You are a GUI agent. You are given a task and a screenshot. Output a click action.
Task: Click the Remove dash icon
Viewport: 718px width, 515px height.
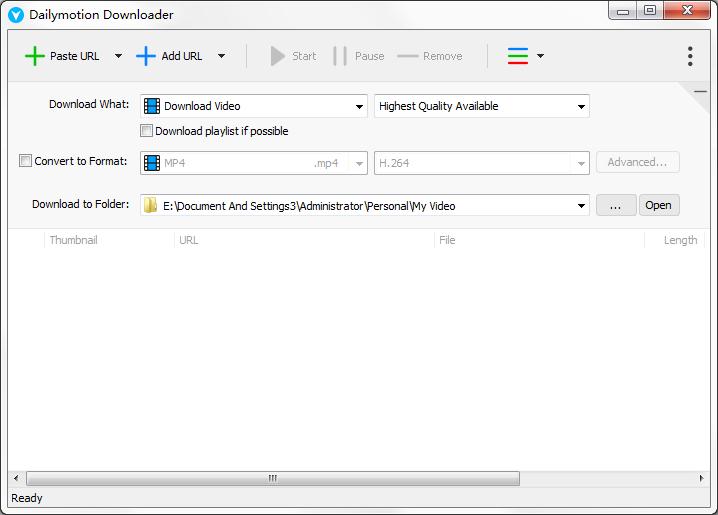point(407,56)
